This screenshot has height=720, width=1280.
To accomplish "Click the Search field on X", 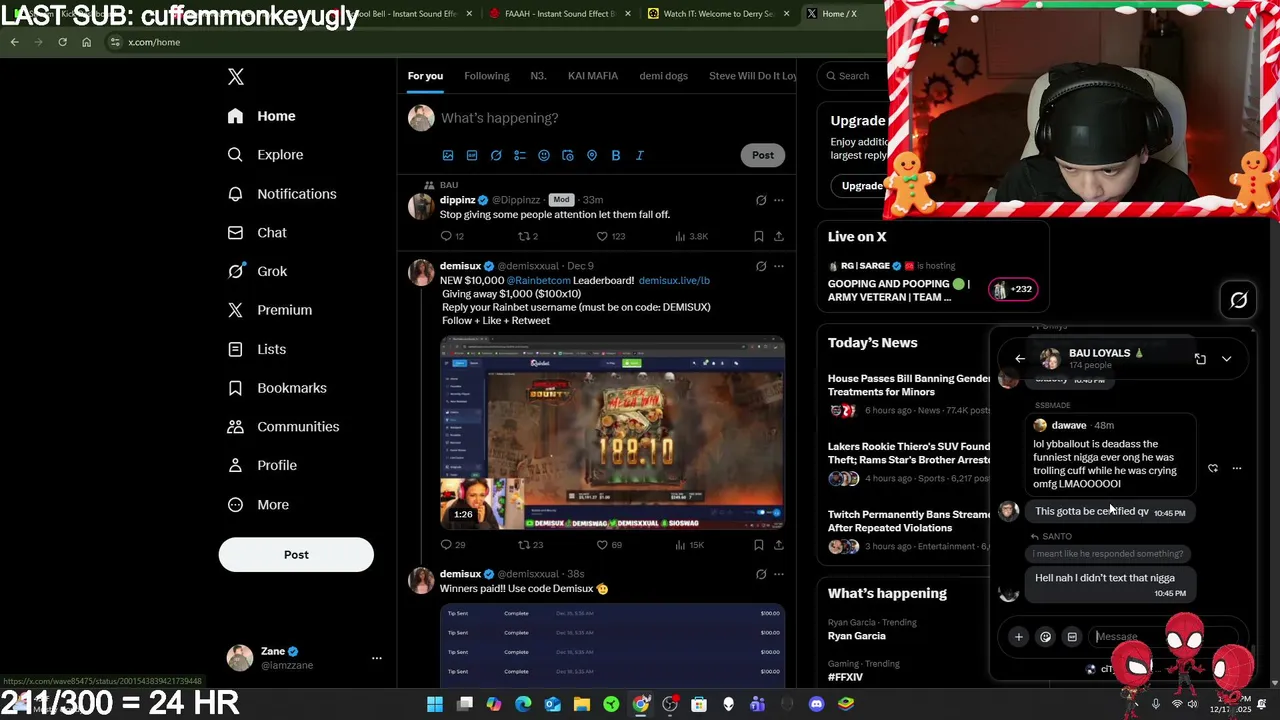I will pyautogui.click(x=852, y=76).
